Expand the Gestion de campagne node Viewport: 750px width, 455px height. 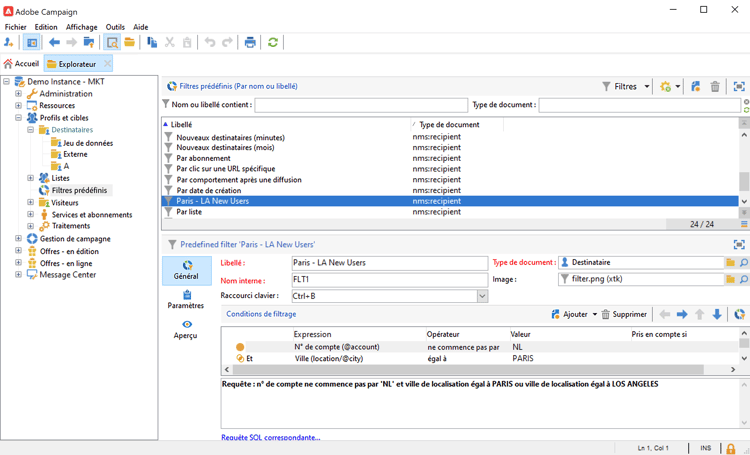(18, 238)
